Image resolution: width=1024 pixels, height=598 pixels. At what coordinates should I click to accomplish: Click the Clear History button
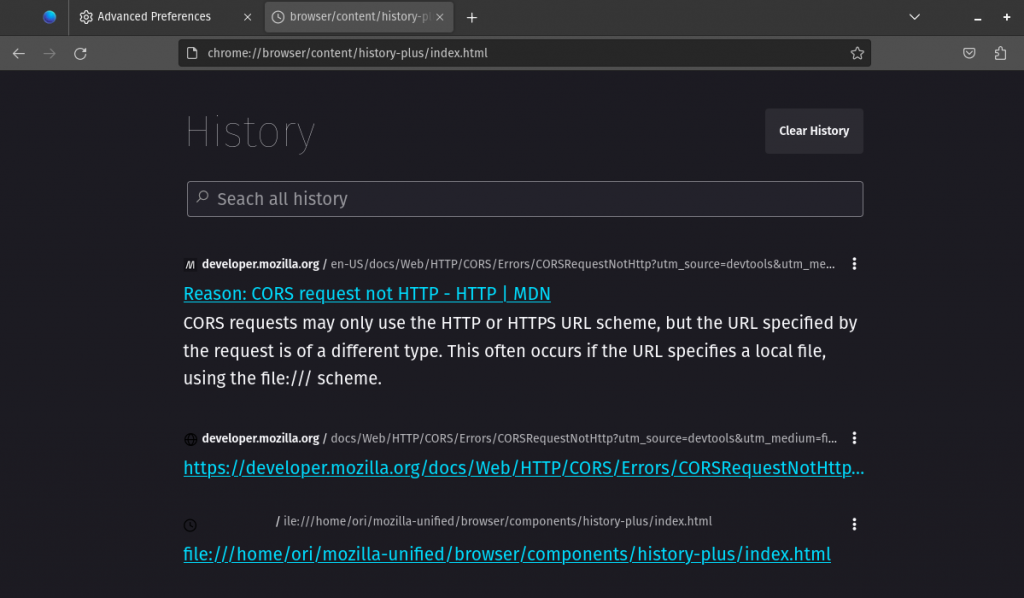814,131
